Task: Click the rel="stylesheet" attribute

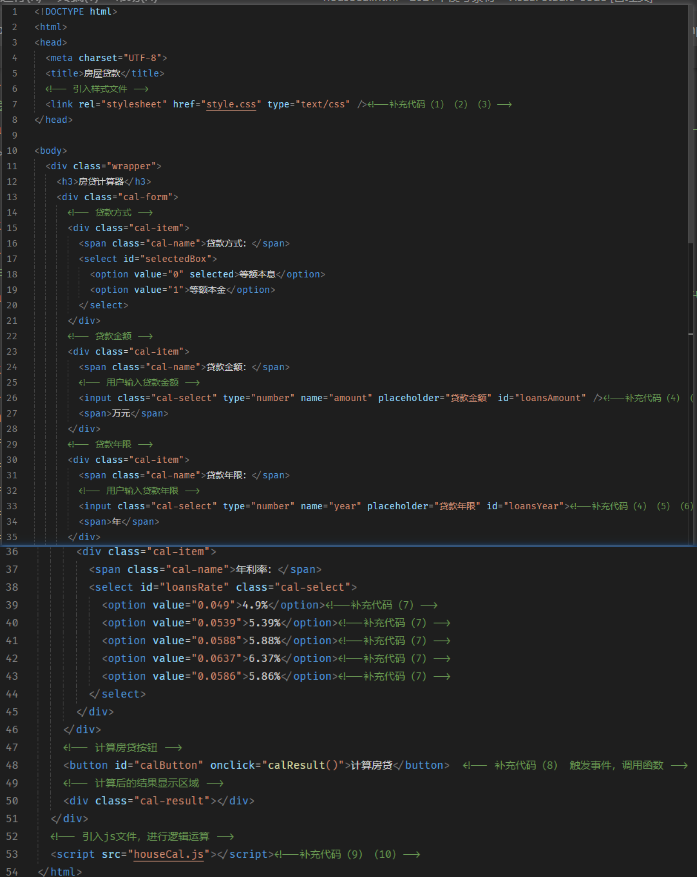Action: (123, 105)
